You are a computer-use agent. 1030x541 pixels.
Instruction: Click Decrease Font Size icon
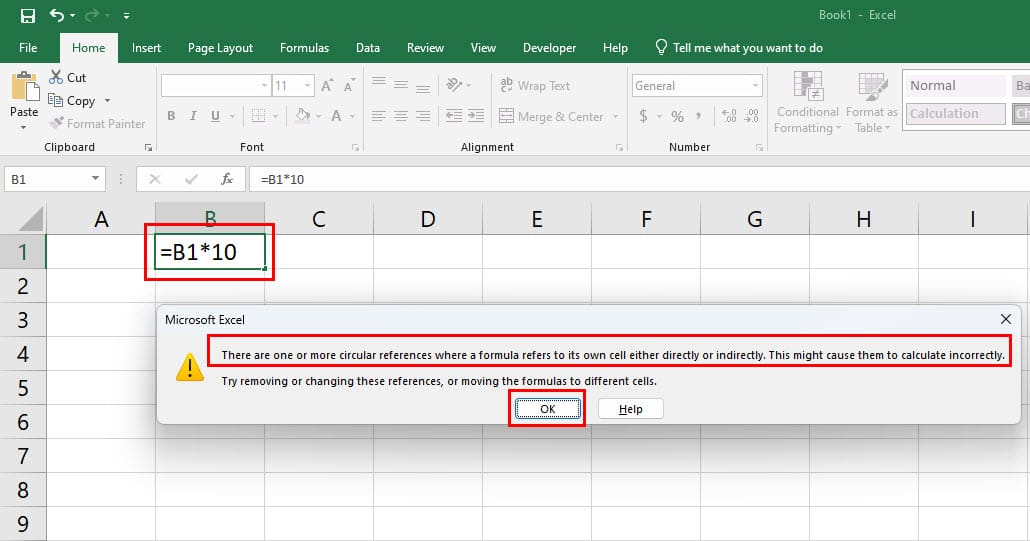(349, 85)
